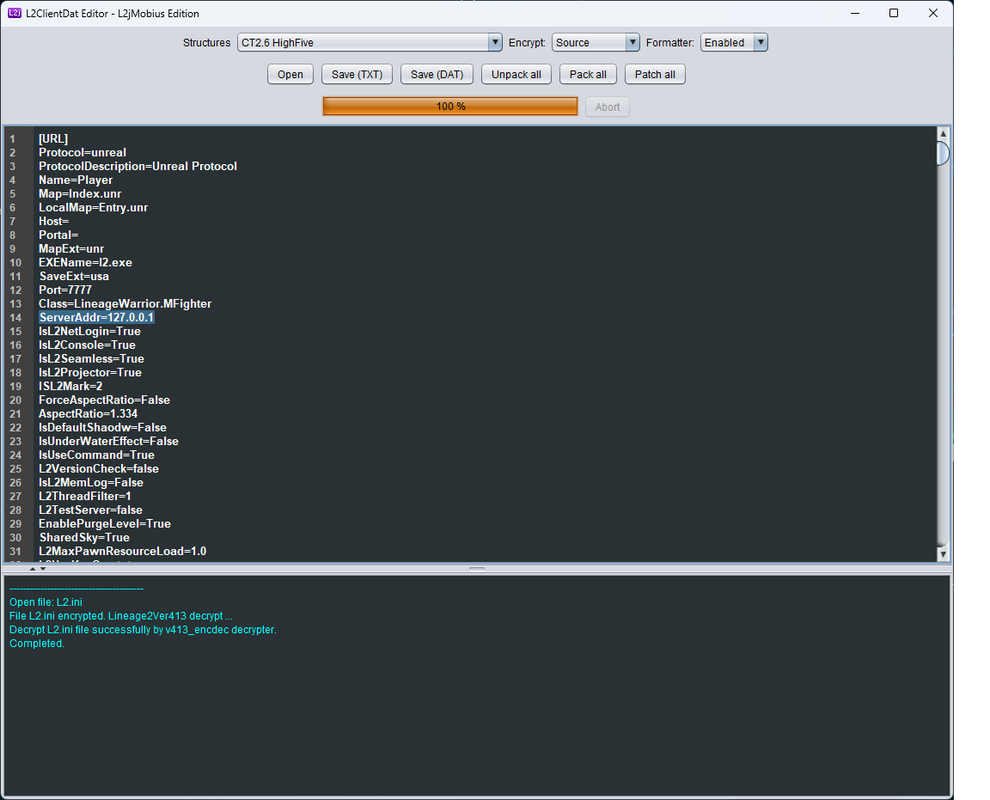
Task: Click the Class=LineageWarrior.MFighter line
Action: tap(125, 304)
